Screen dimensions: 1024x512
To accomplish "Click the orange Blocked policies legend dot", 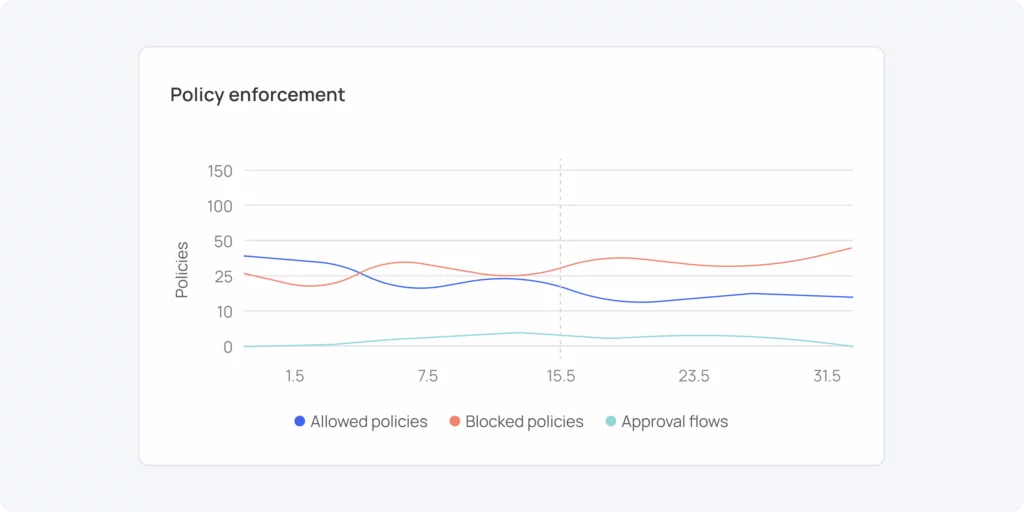I will tap(455, 422).
